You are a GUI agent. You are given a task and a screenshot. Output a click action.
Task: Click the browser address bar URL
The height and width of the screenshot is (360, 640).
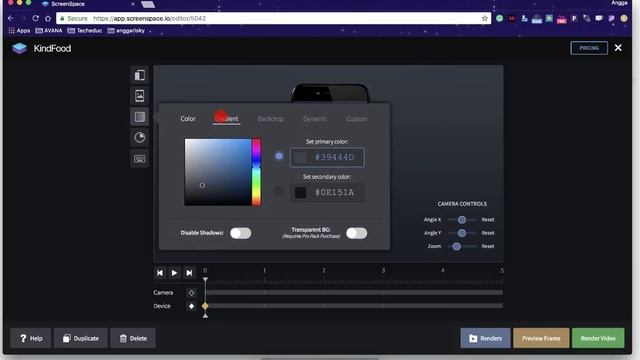click(x=149, y=18)
